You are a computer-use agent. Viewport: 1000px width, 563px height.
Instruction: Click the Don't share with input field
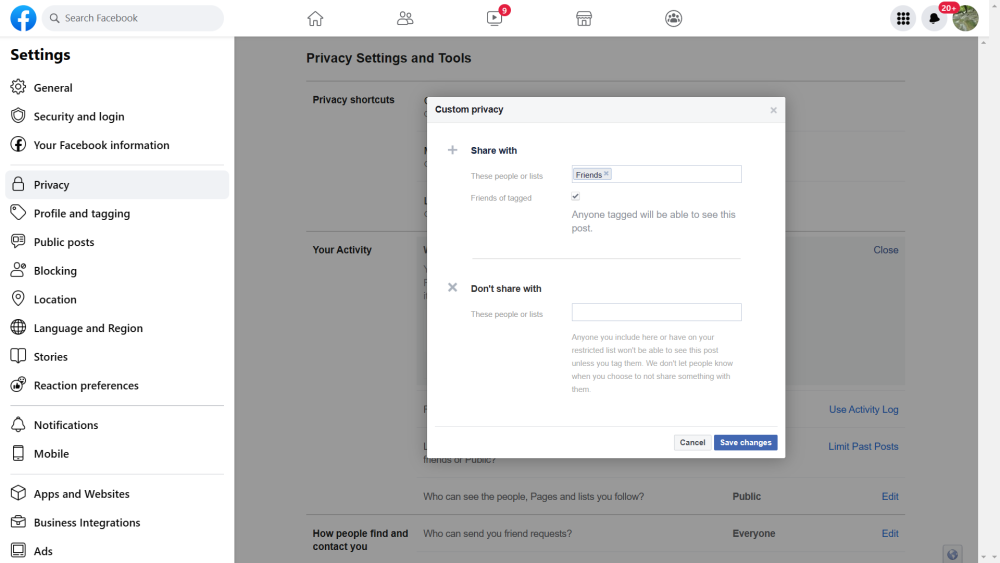coord(656,312)
